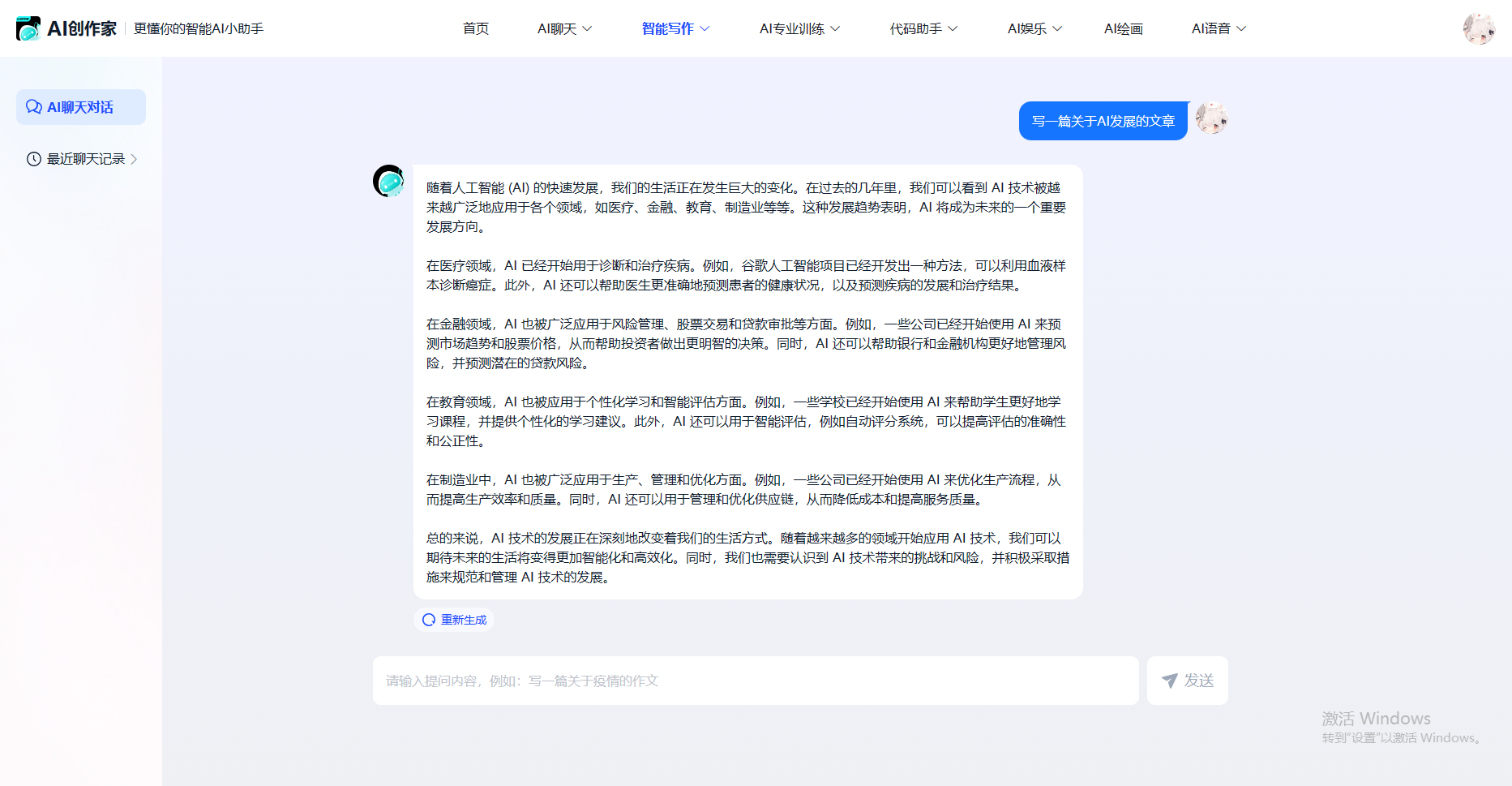Image resolution: width=1512 pixels, height=786 pixels.
Task: Expand the 代码助手 dropdown arrow
Action: 953,29
